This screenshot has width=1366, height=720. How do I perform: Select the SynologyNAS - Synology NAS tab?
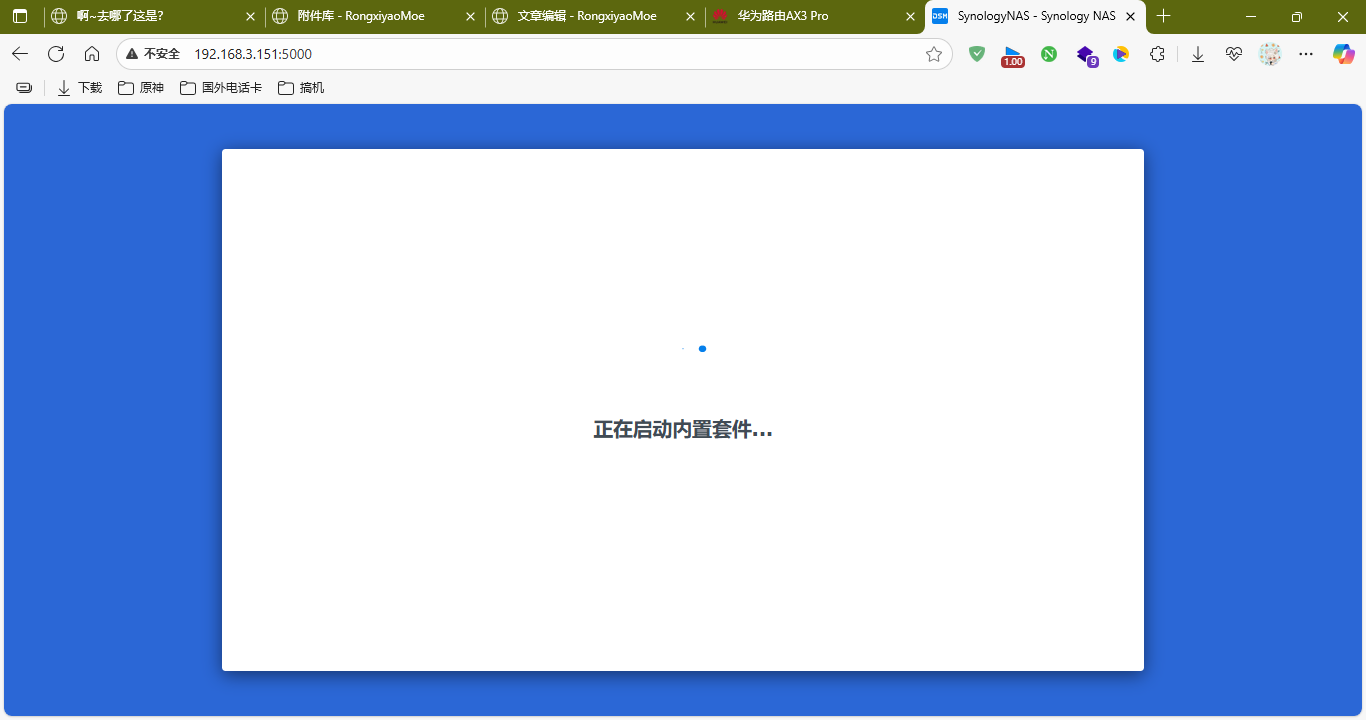click(x=1033, y=16)
